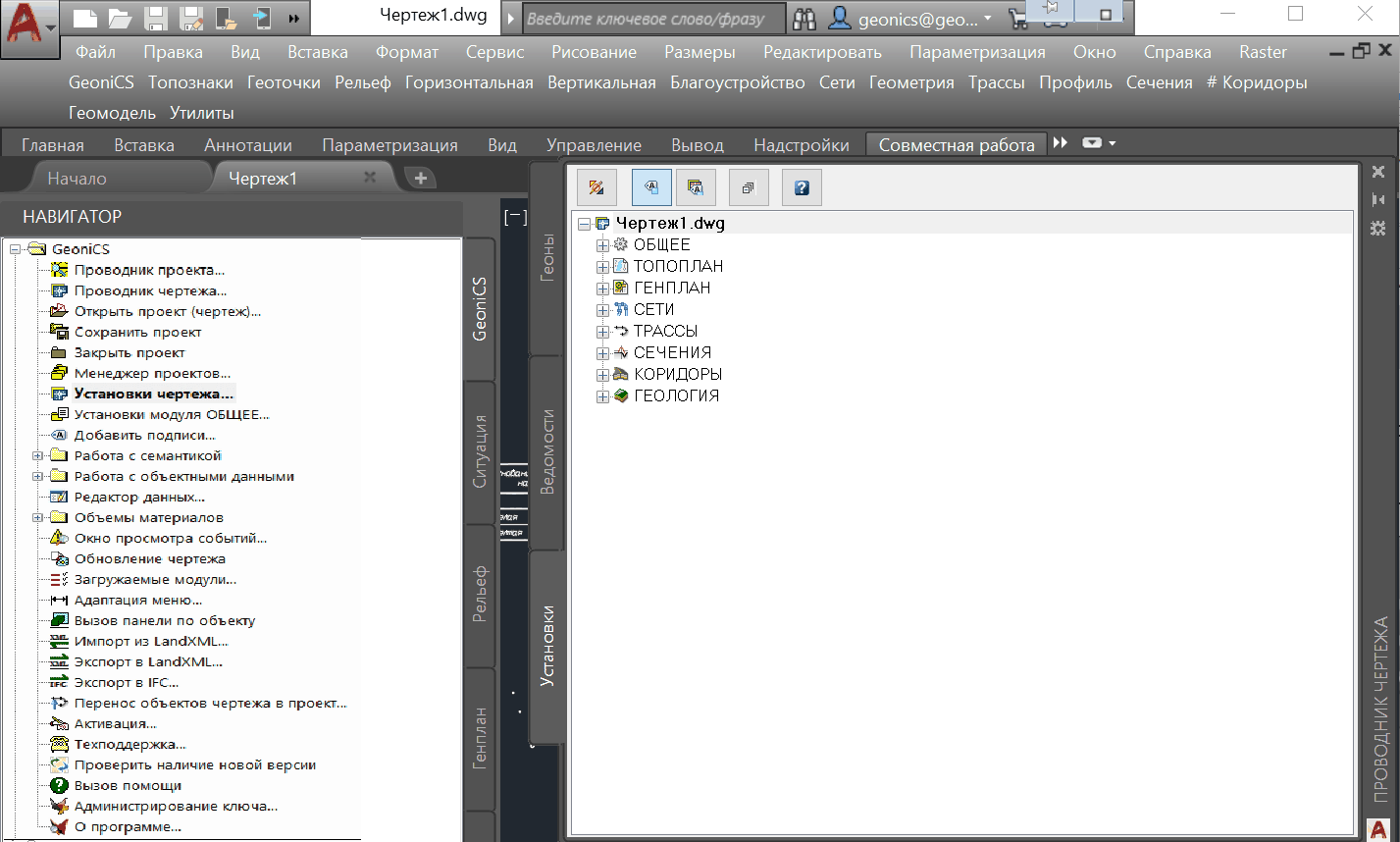The height and width of the screenshot is (842, 1400).
Task: Click the keyword search input field
Action: pos(652,19)
